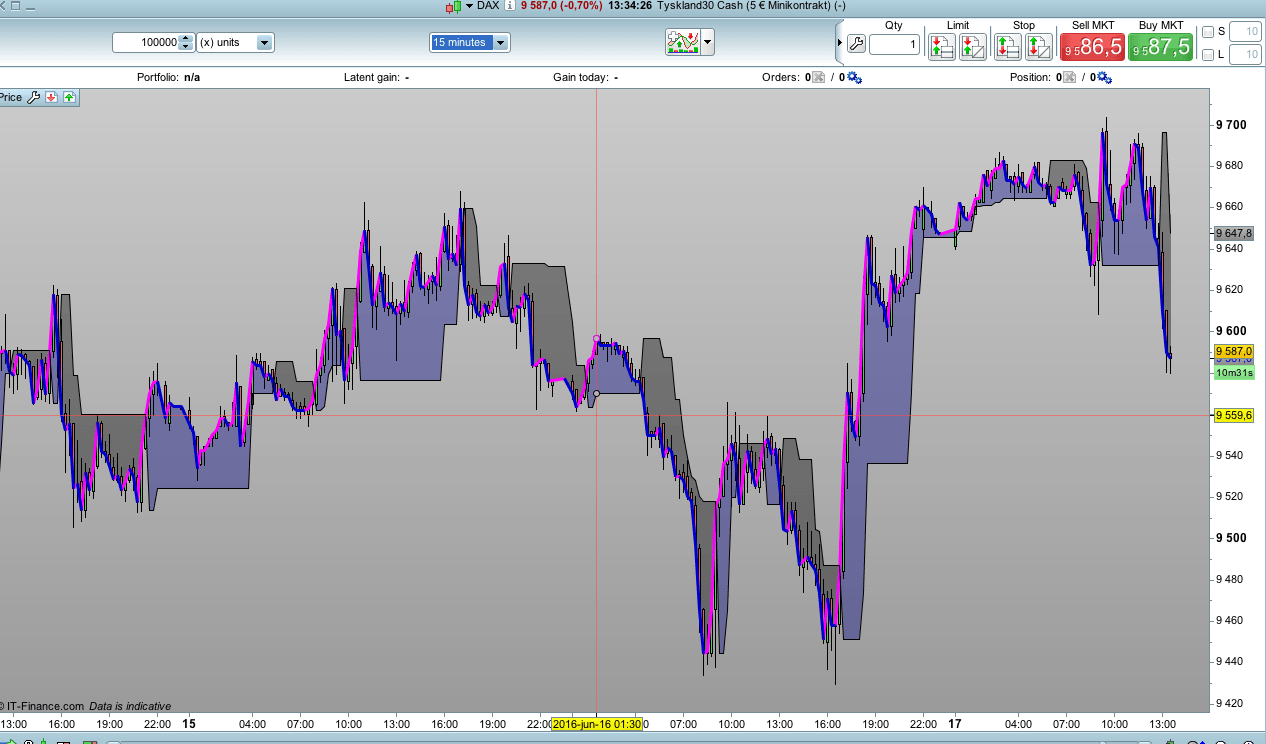This screenshot has width=1266, height=744.
Task: Click the Position: 0 label
Action: (1035, 77)
